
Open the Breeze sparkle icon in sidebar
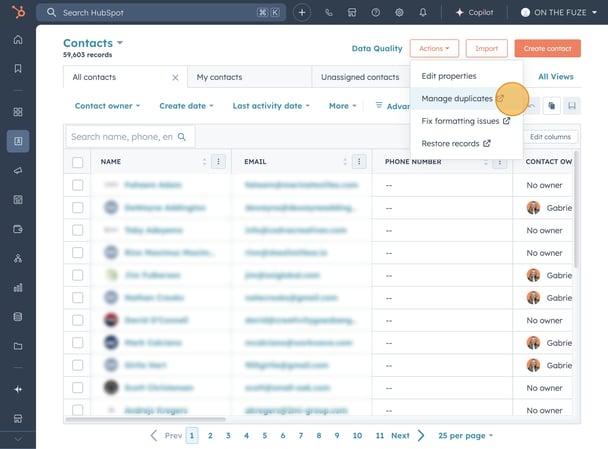point(18,389)
